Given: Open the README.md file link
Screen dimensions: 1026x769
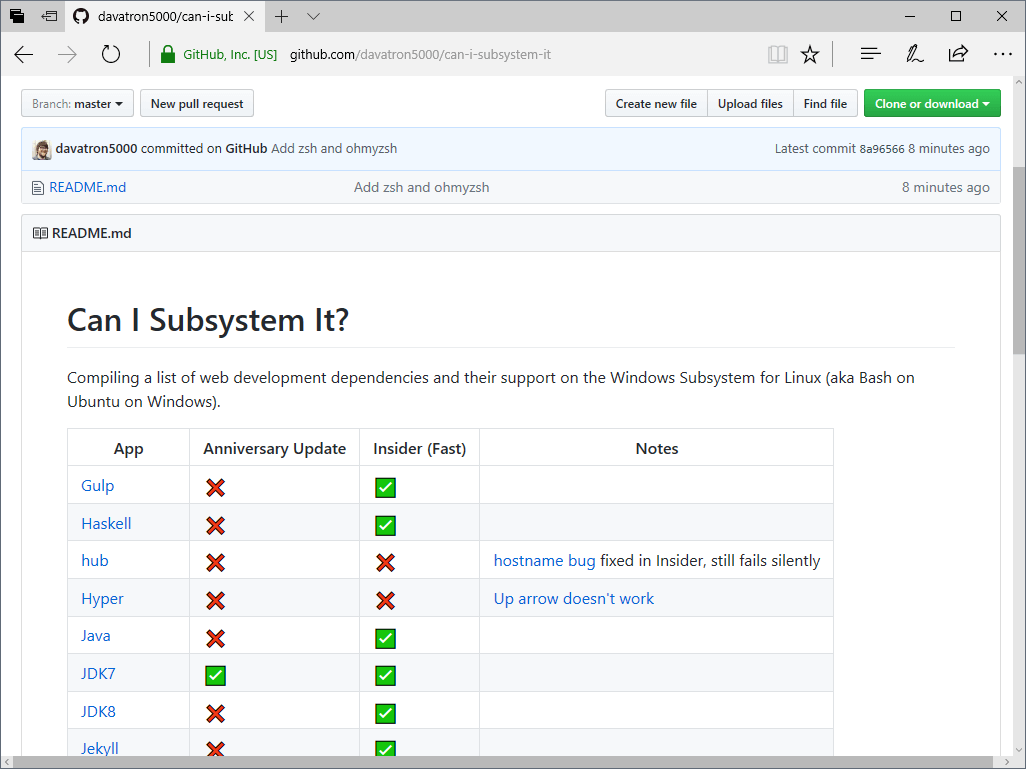Looking at the screenshot, I should click(88, 187).
